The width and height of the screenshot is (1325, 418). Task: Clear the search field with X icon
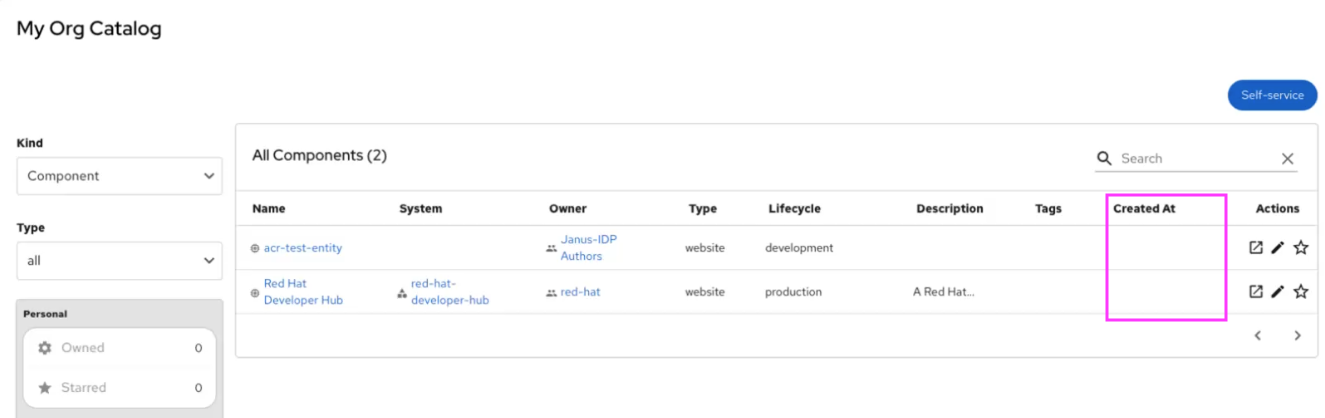[1287, 159]
